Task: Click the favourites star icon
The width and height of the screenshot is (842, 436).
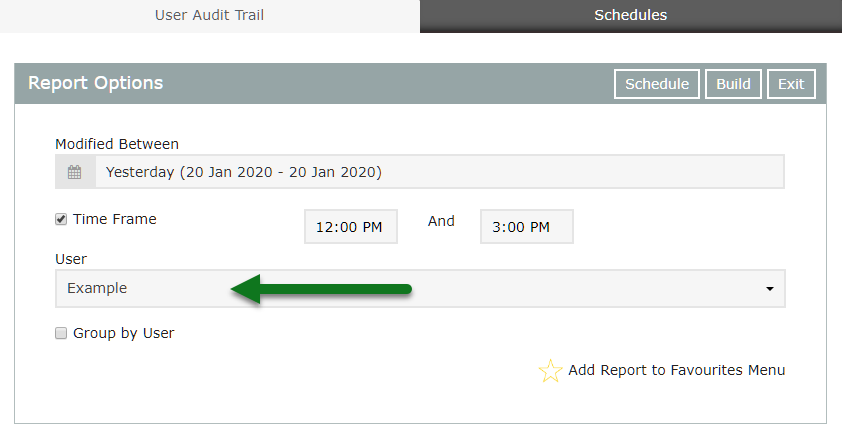Action: 550,371
